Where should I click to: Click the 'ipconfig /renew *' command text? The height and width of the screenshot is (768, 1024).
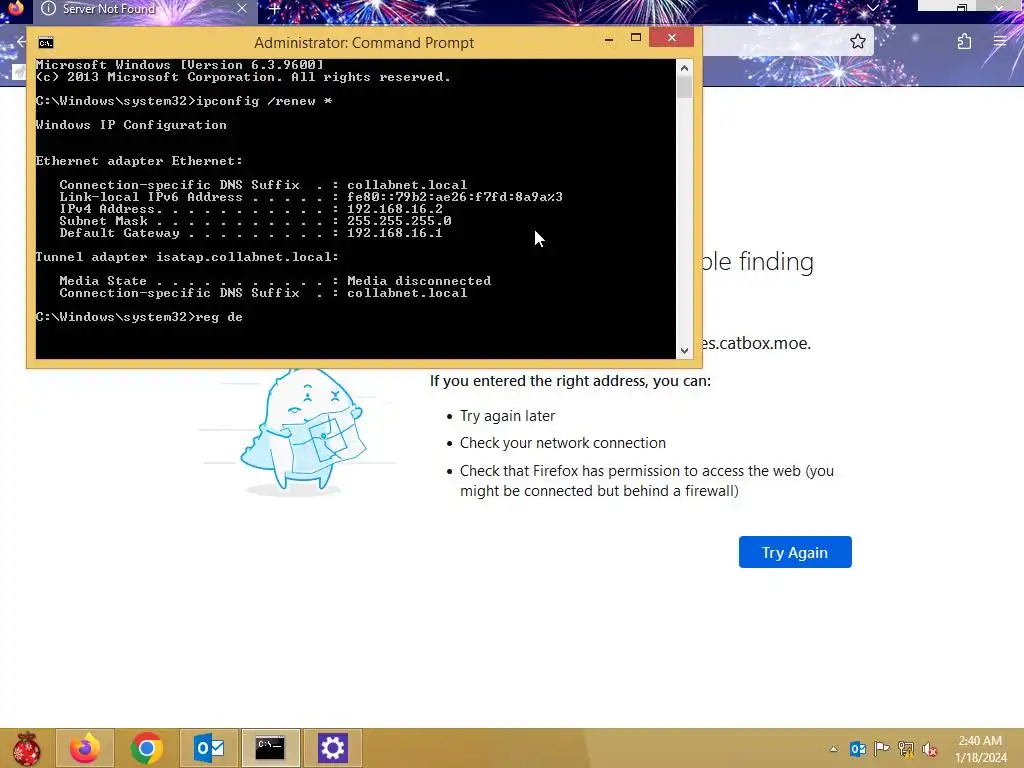tap(264, 101)
